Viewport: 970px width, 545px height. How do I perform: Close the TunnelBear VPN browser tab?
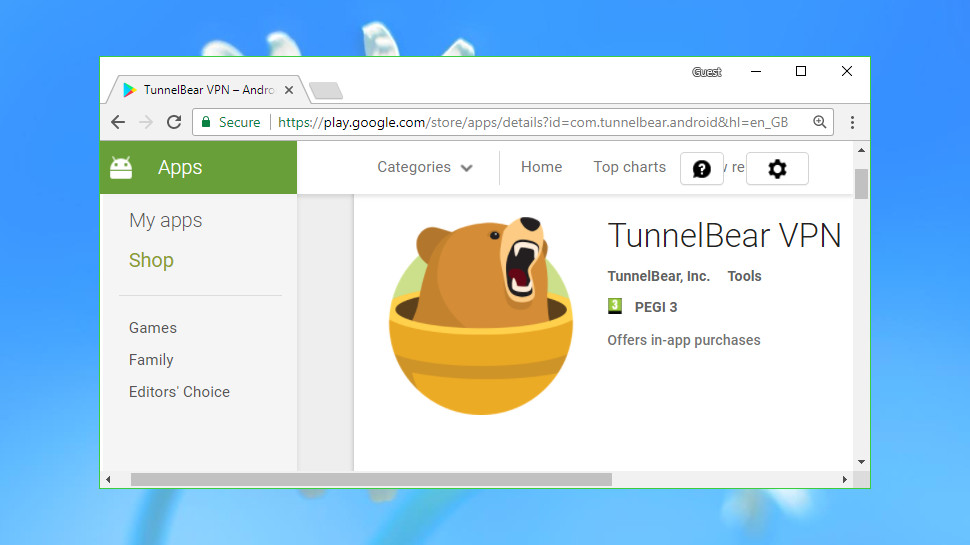pyautogui.click(x=289, y=90)
